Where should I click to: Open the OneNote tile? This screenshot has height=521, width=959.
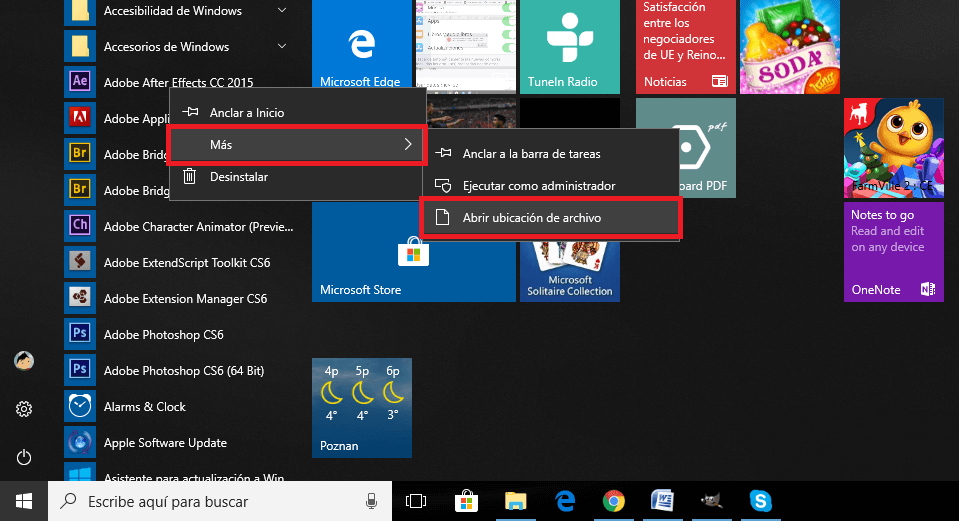click(894, 252)
